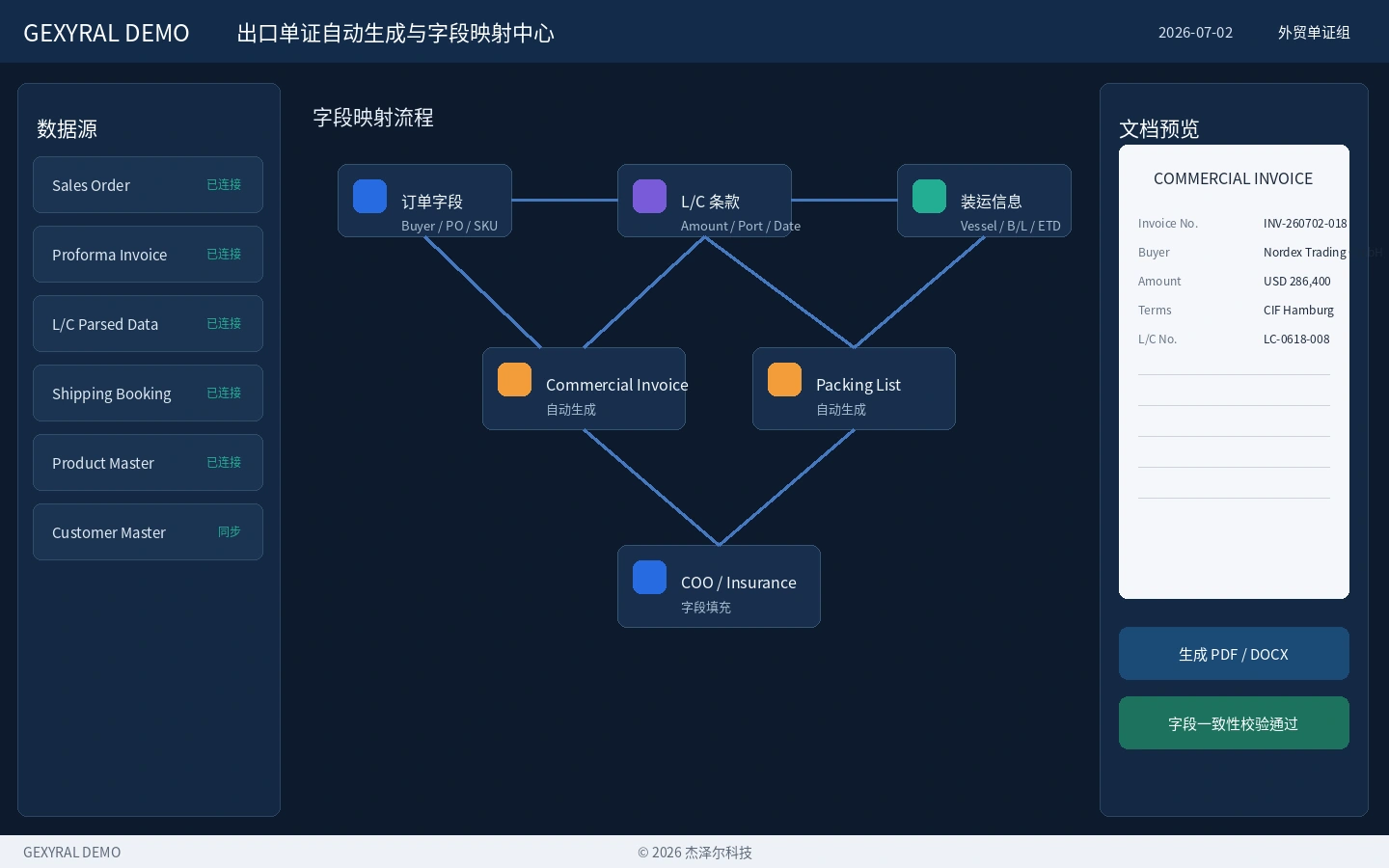Select the Packing List node label

point(858,385)
